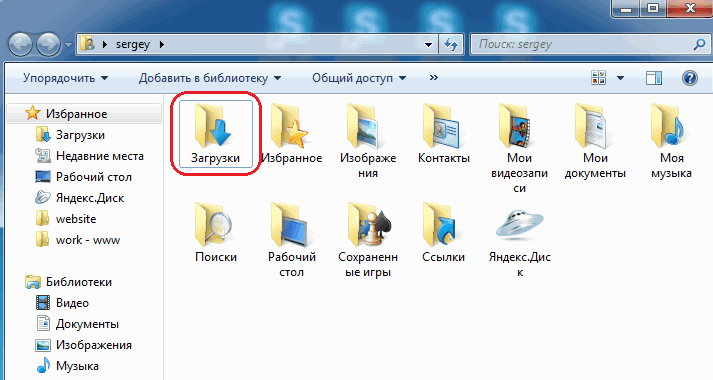Select the Яндекс.Диск flying saucer icon
Viewport: 713px width, 380px height.
pyautogui.click(x=519, y=225)
